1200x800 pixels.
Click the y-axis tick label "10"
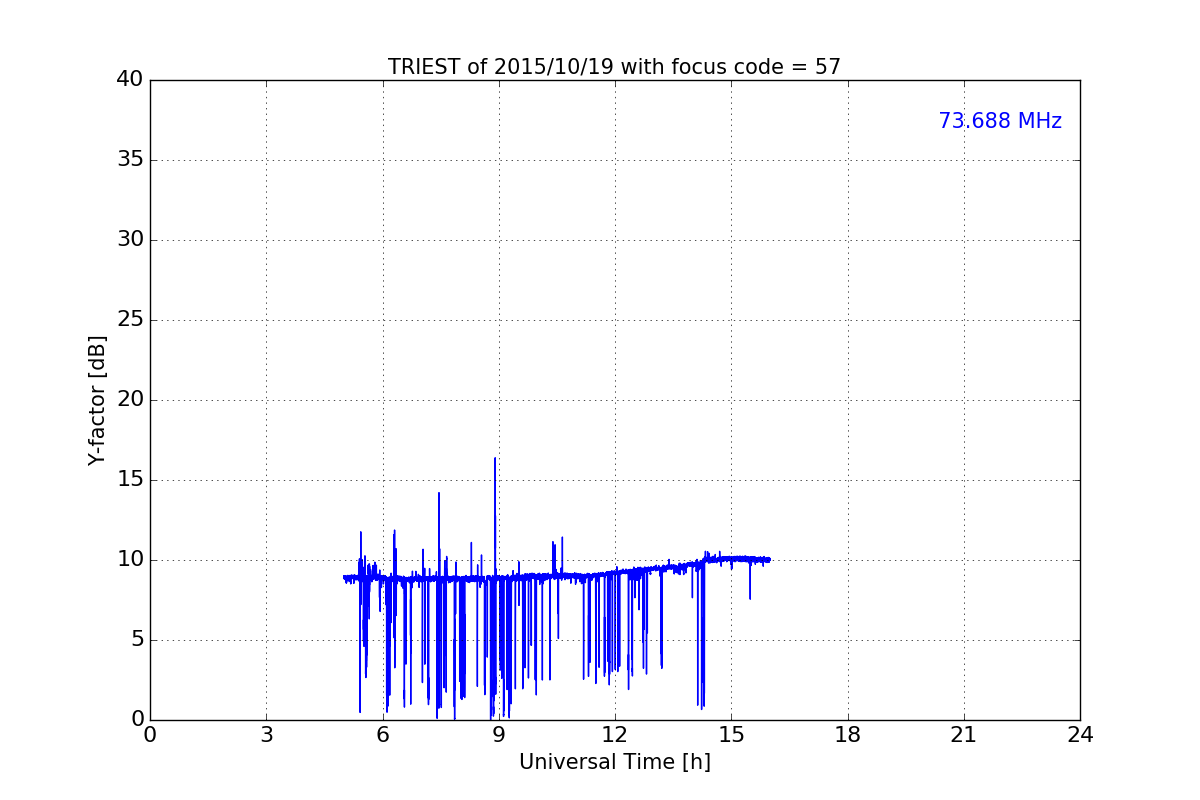coord(130,560)
